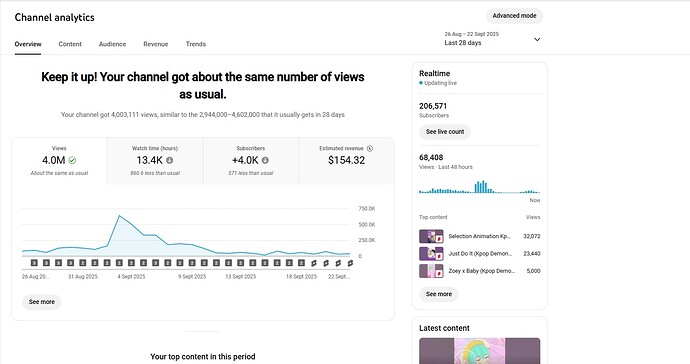690x364 pixels.
Task: Click the 500.0K axis label
Action: pyautogui.click(x=367, y=224)
